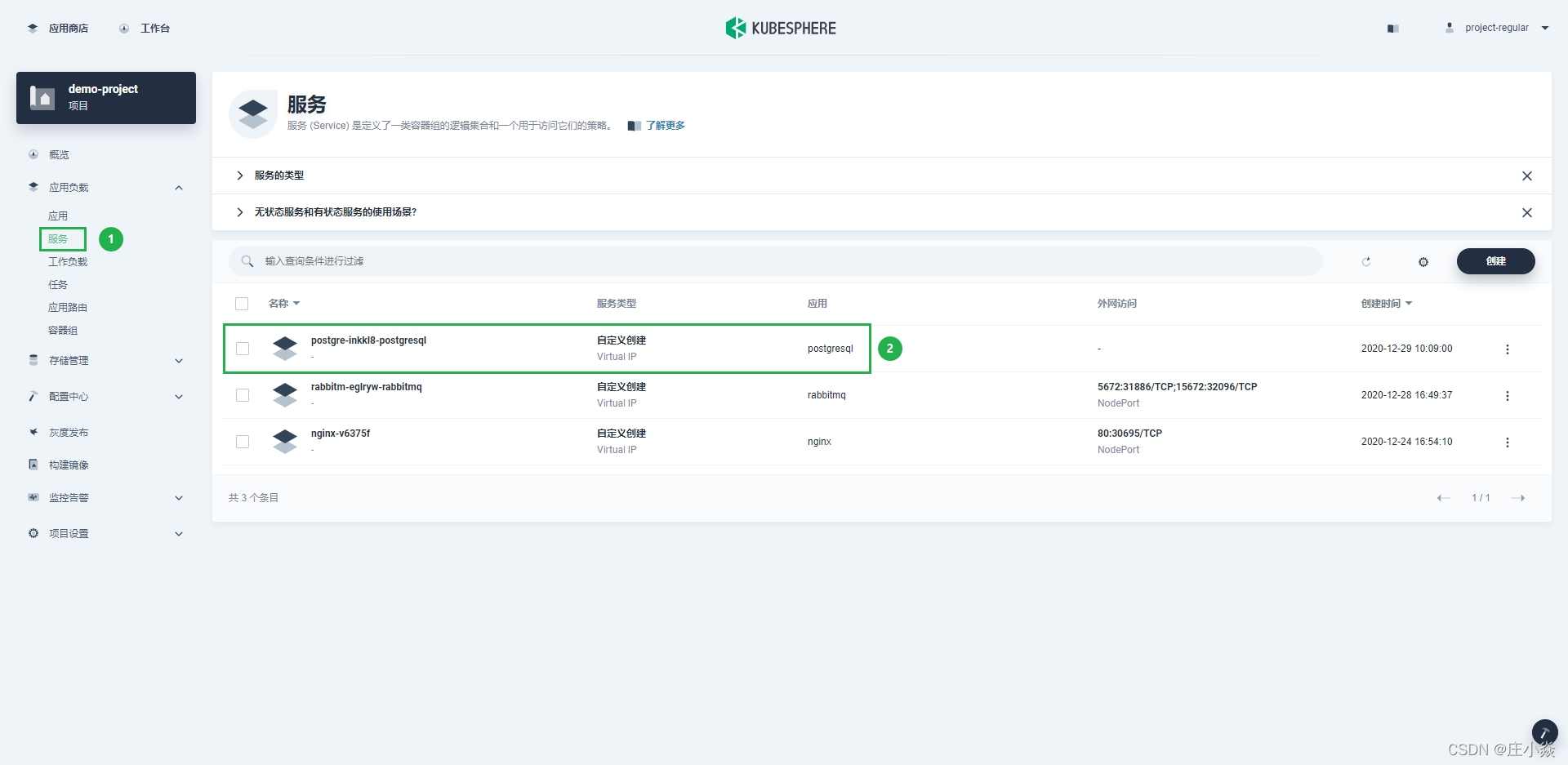Click the rabbitmq application cell
Screen dimensions: 1568x765
[x=826, y=395]
